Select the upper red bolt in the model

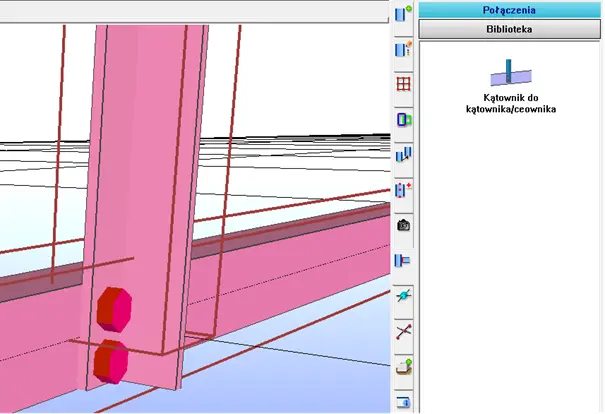click(x=113, y=307)
